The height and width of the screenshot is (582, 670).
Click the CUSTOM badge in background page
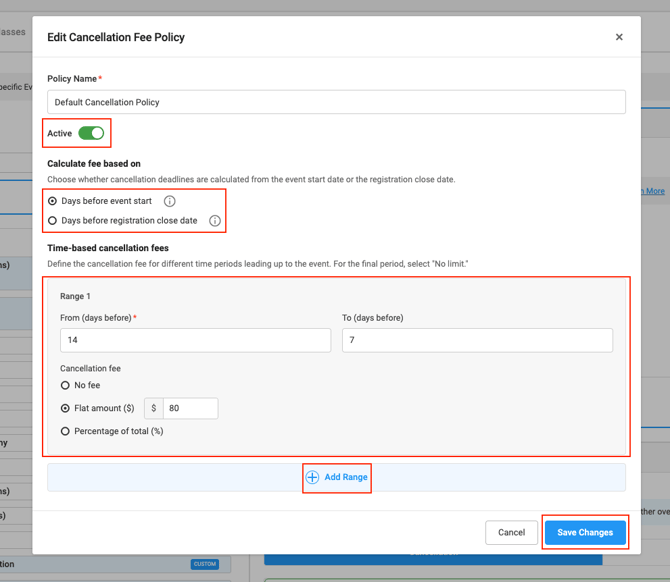[x=205, y=564]
